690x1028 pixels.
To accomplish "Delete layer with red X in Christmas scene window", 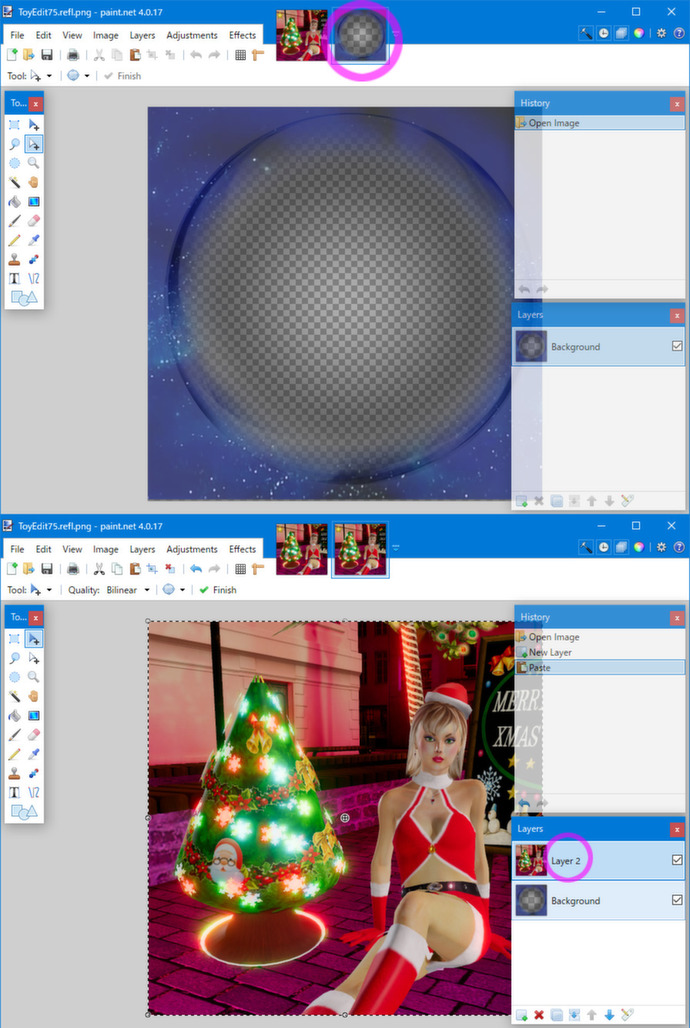I will tap(539, 1015).
